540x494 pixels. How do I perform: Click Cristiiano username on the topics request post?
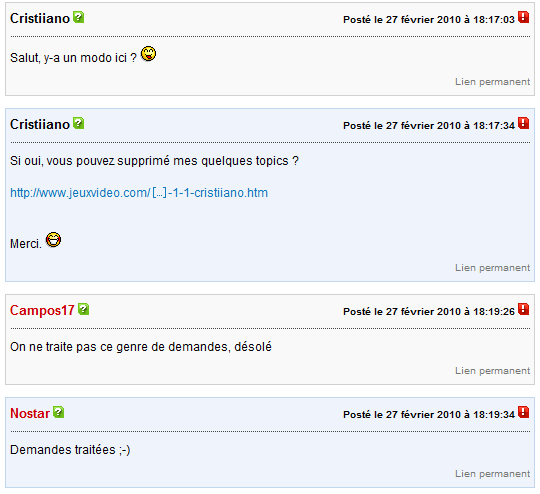pos(40,124)
